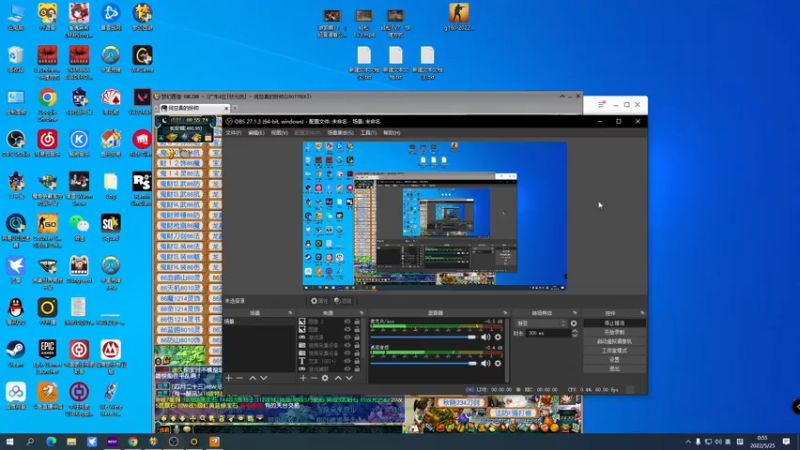Remove selected source with minus icon
This screenshot has width=800, height=450.
[x=314, y=378]
